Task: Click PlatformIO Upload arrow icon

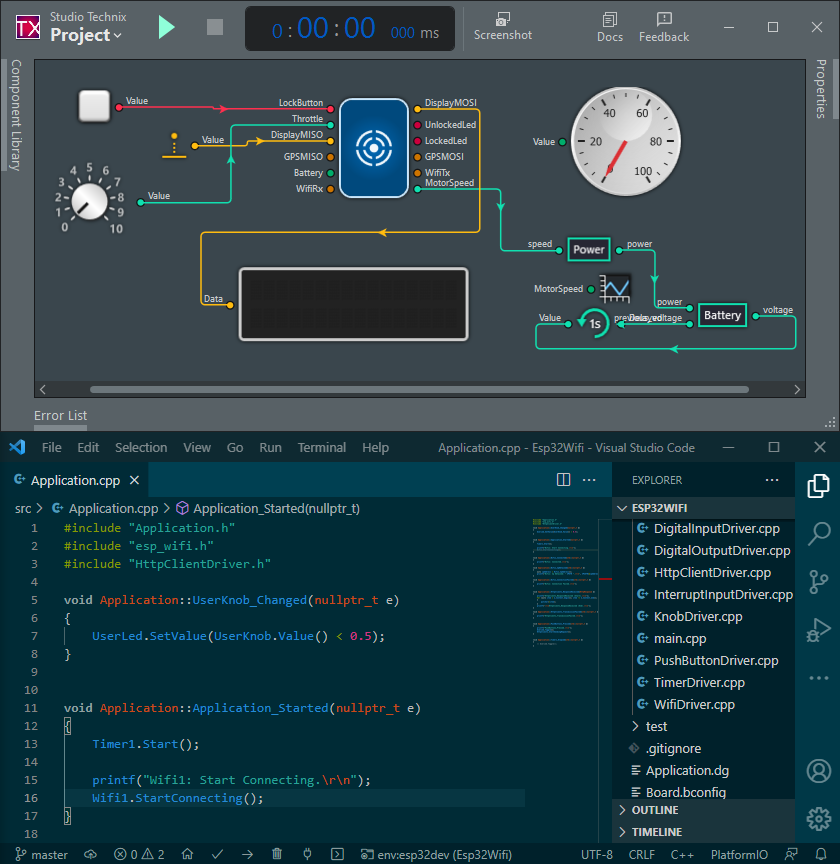Action: [x=247, y=854]
